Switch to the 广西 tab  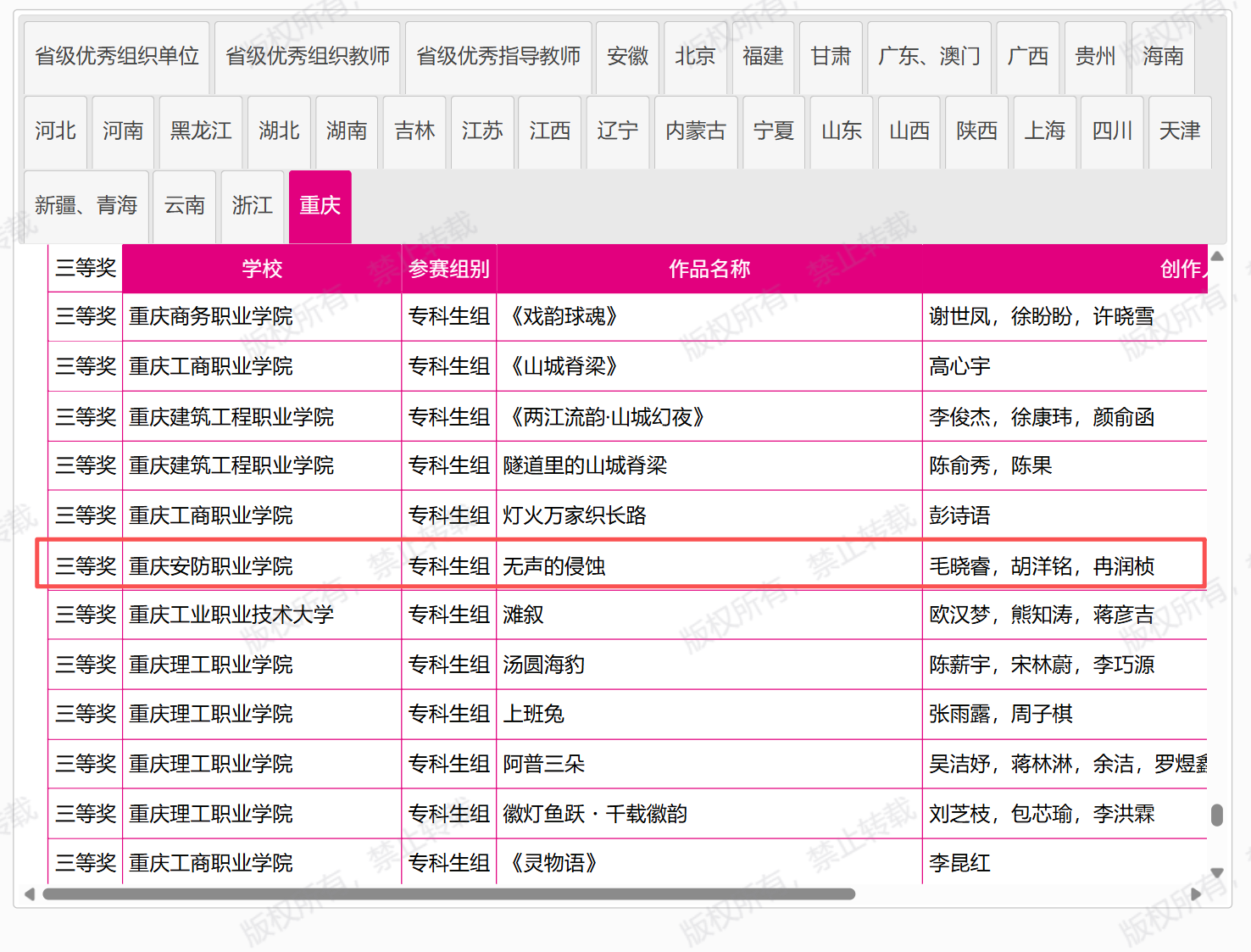point(1028,58)
